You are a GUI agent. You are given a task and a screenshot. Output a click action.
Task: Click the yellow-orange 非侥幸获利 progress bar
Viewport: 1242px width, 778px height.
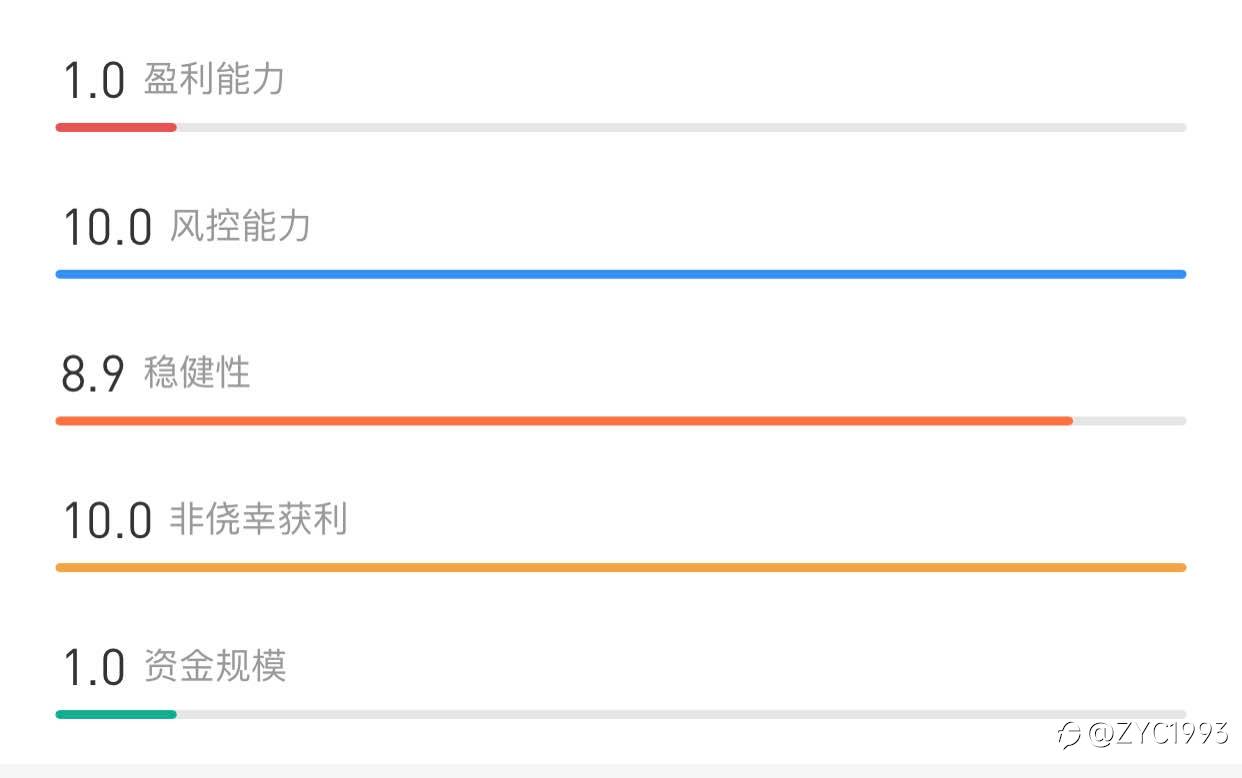coord(620,568)
